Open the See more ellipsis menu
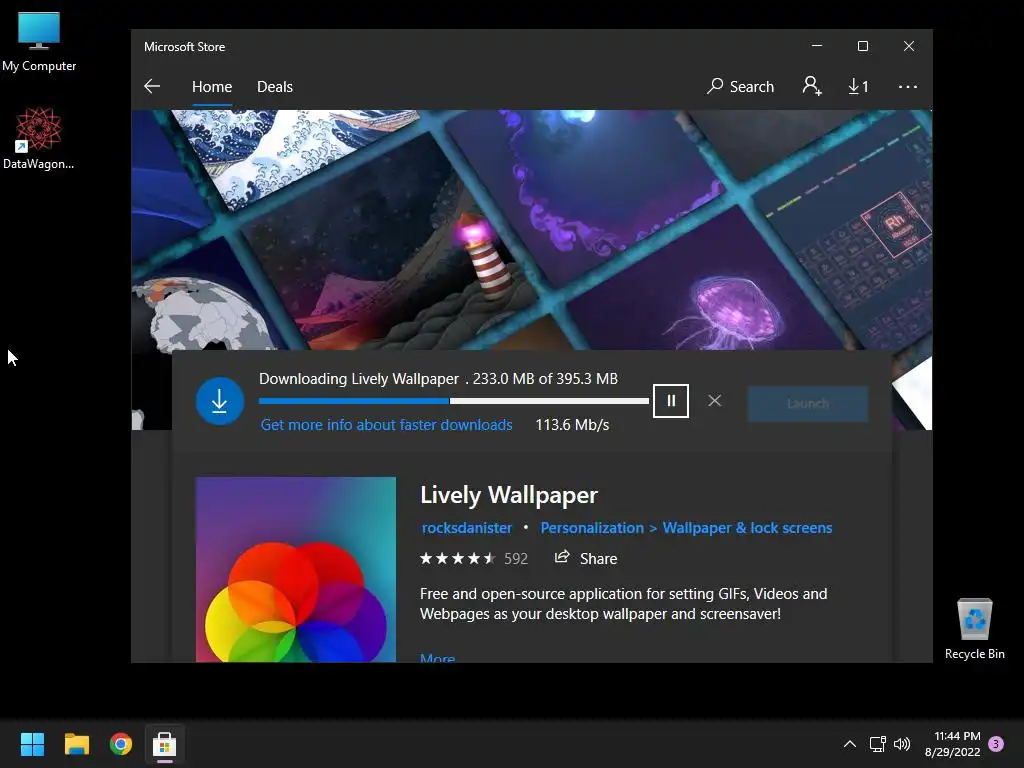This screenshot has width=1024, height=768. 908,86
